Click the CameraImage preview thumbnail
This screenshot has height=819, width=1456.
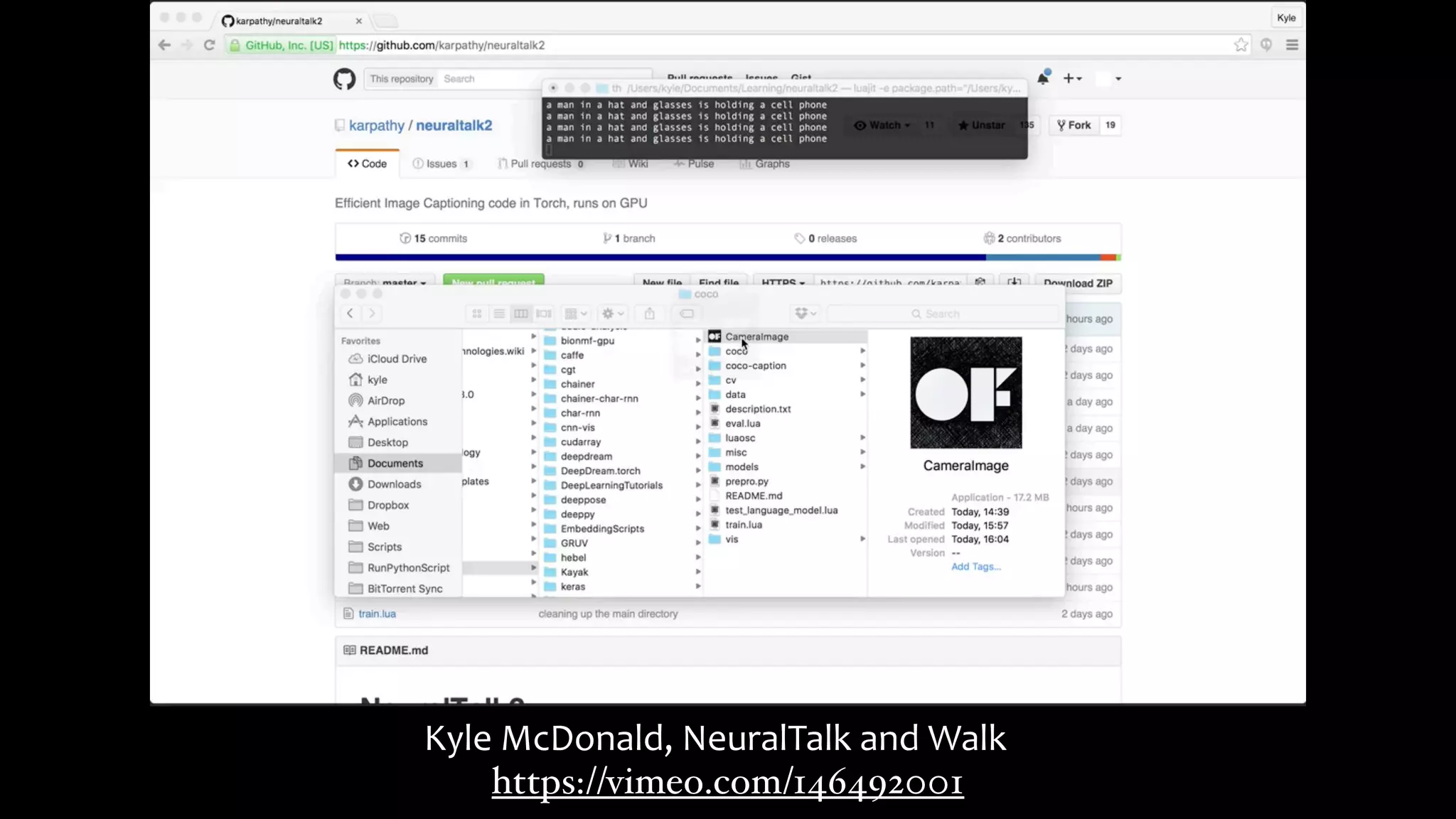click(966, 392)
